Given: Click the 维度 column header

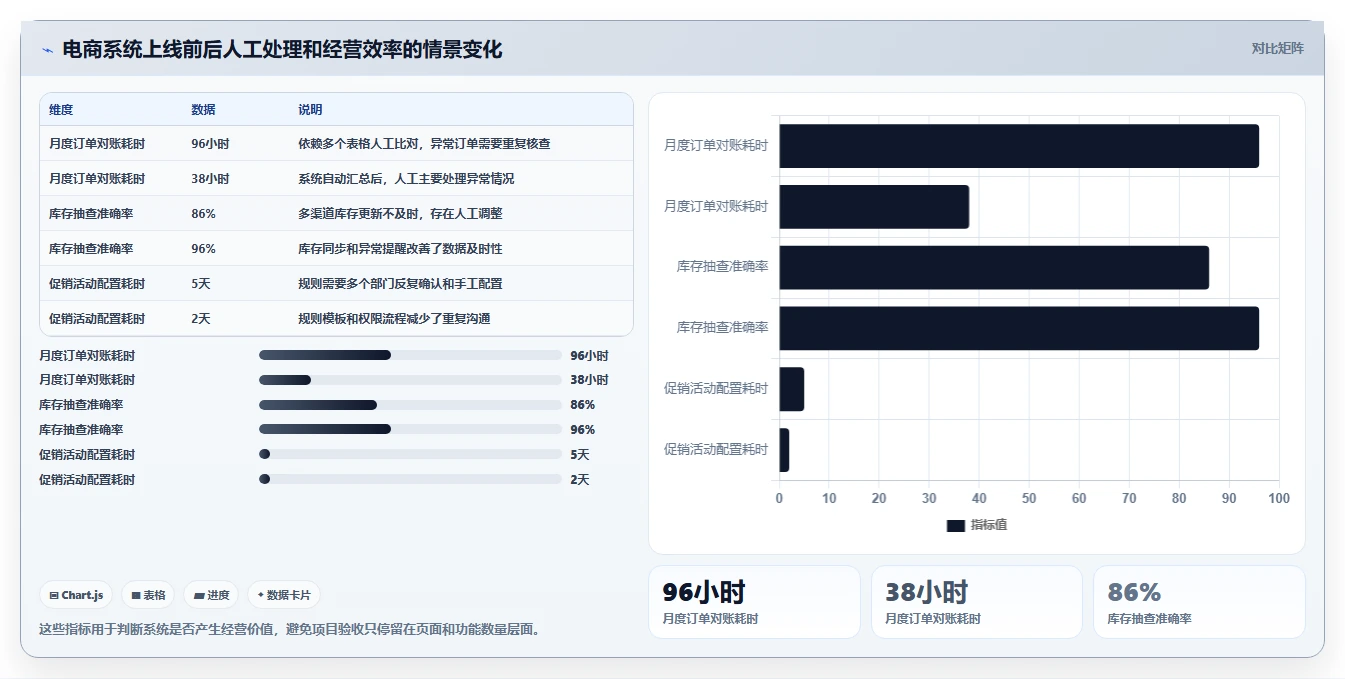Looking at the screenshot, I should coord(61,110).
